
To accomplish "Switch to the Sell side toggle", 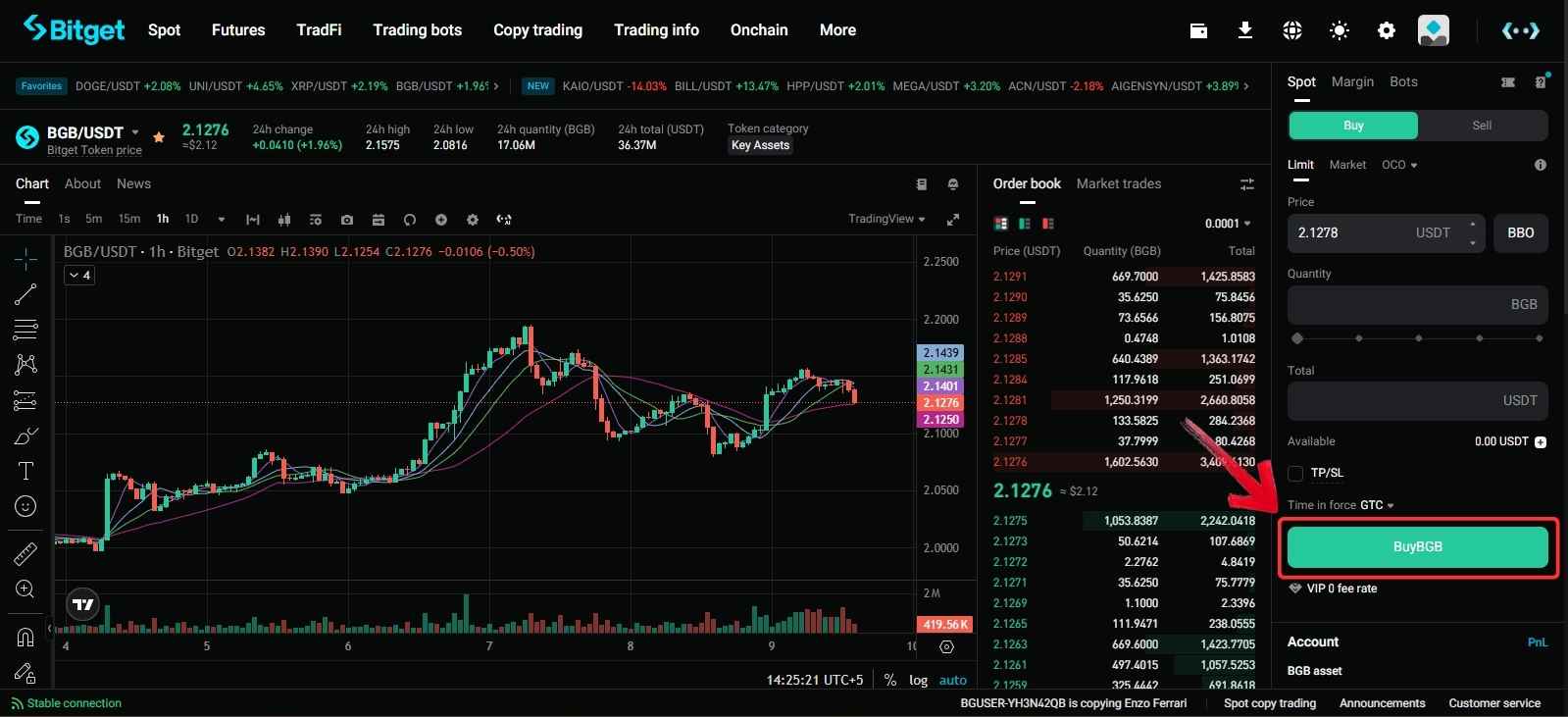I will pyautogui.click(x=1482, y=126).
